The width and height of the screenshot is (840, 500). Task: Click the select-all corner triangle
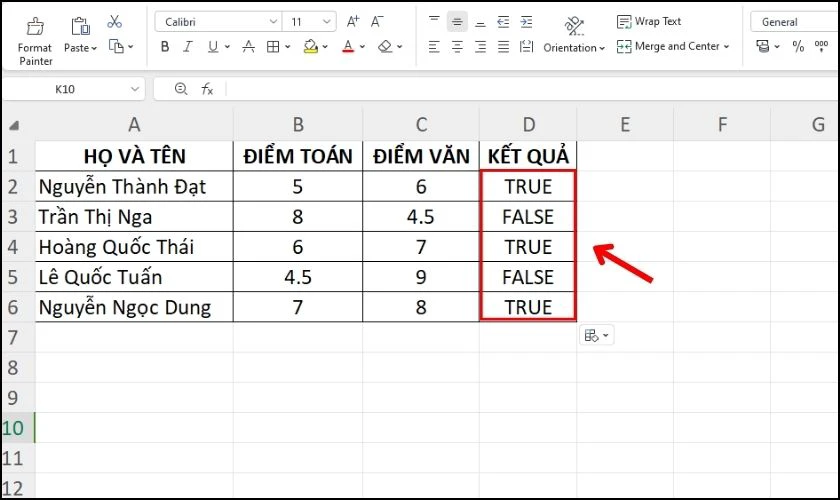[x=14, y=126]
